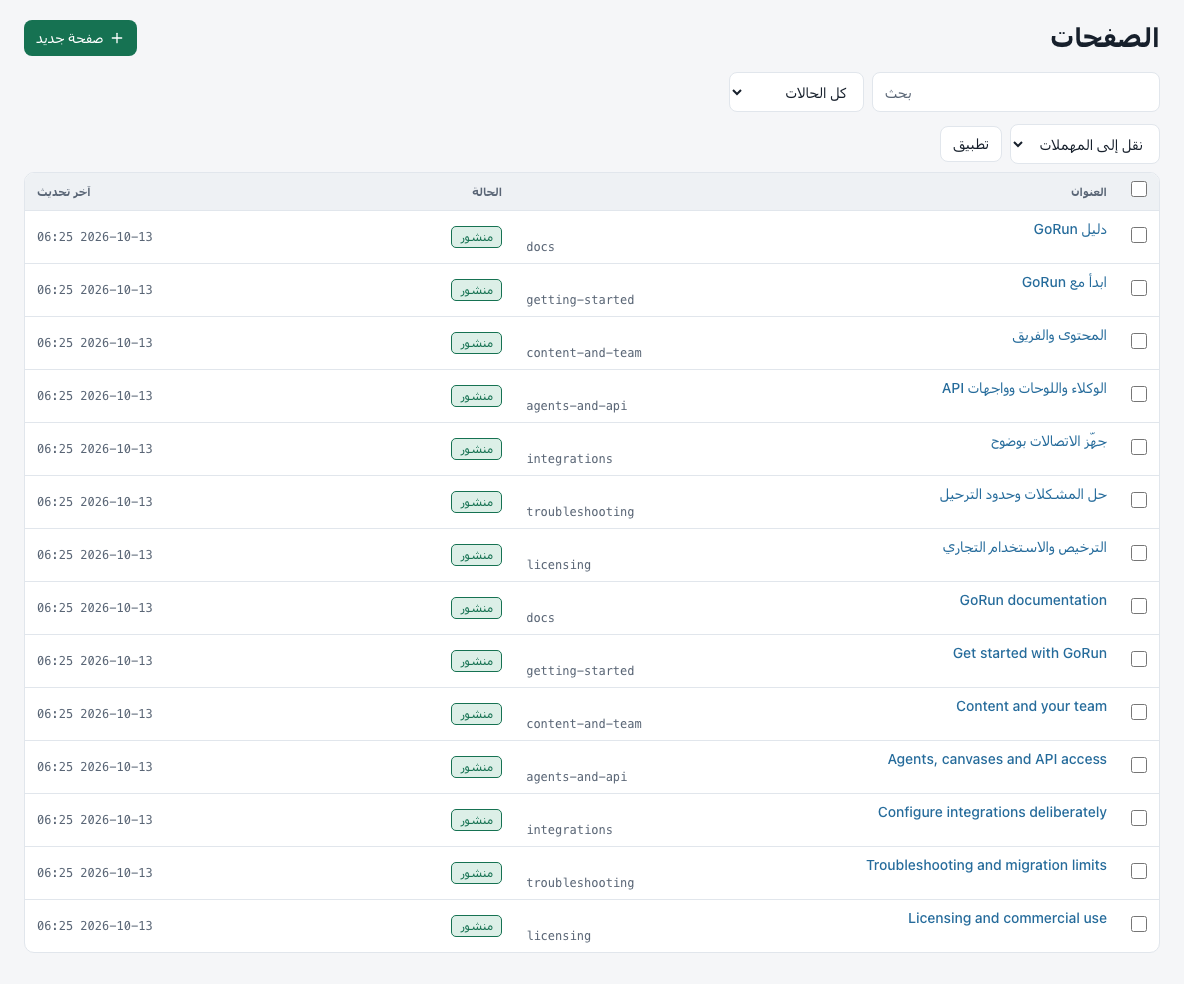Tick the جهّز الاتصالات بوضوح checkbox
The width and height of the screenshot is (1184, 984).
tap(1139, 447)
